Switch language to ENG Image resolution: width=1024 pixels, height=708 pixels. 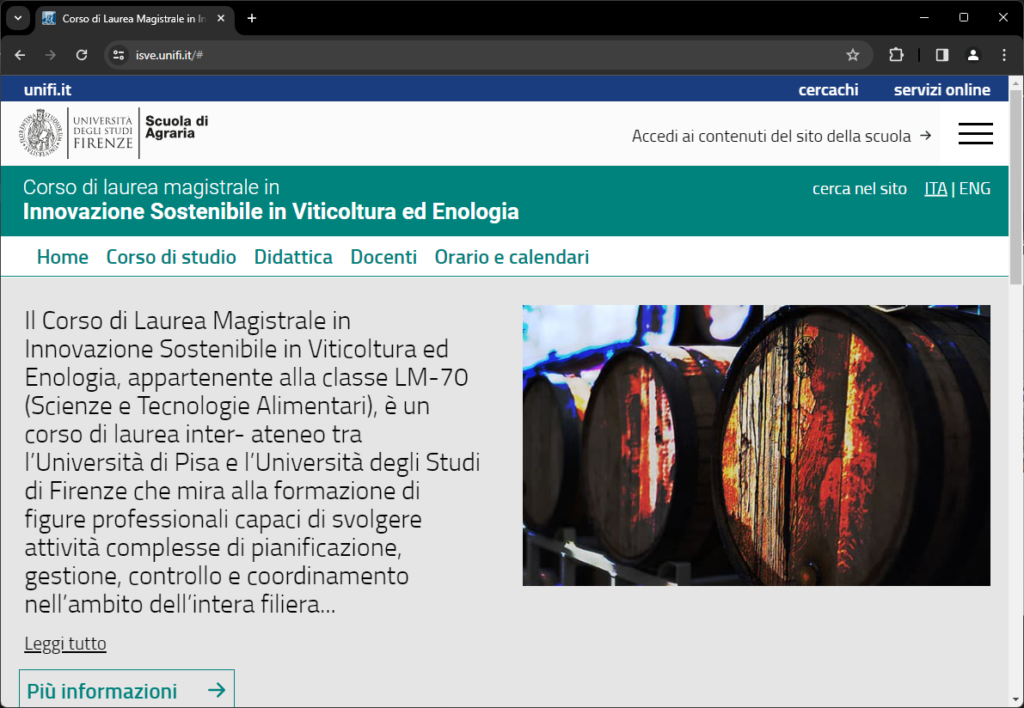click(974, 189)
